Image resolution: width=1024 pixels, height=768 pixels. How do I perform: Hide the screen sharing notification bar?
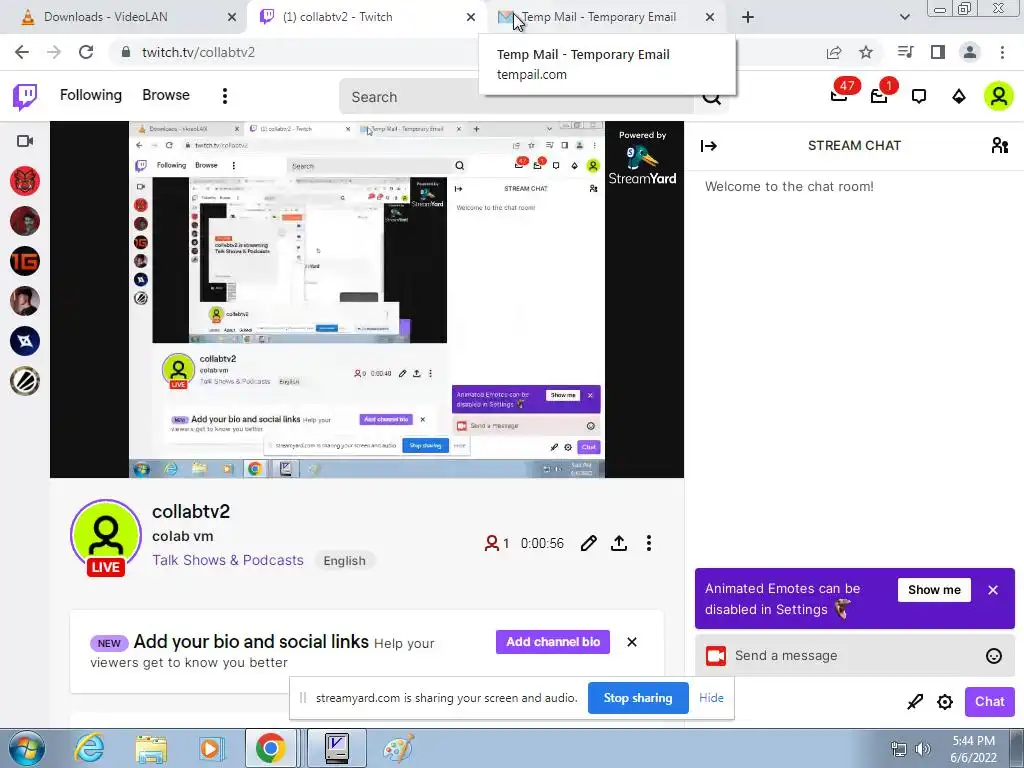(x=711, y=697)
